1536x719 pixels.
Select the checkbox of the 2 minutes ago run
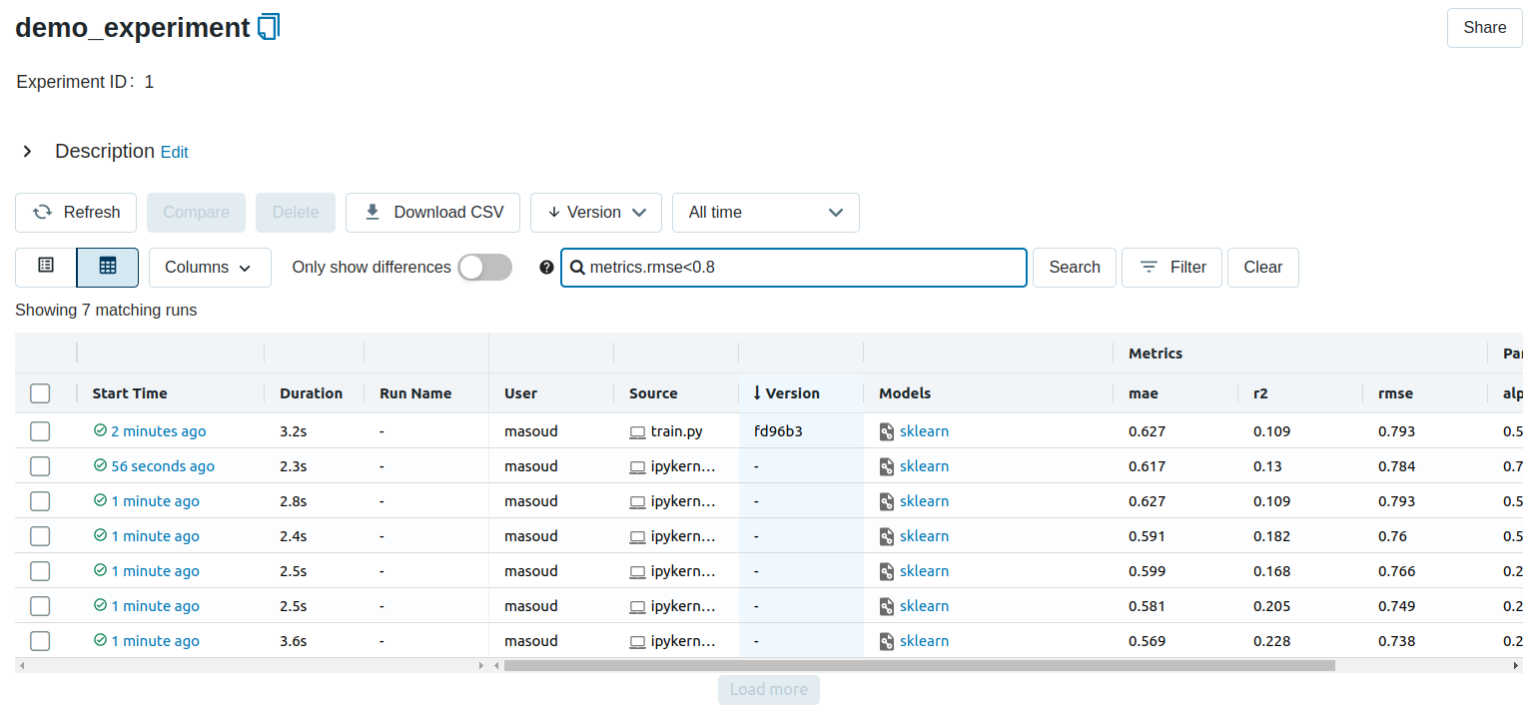click(40, 431)
